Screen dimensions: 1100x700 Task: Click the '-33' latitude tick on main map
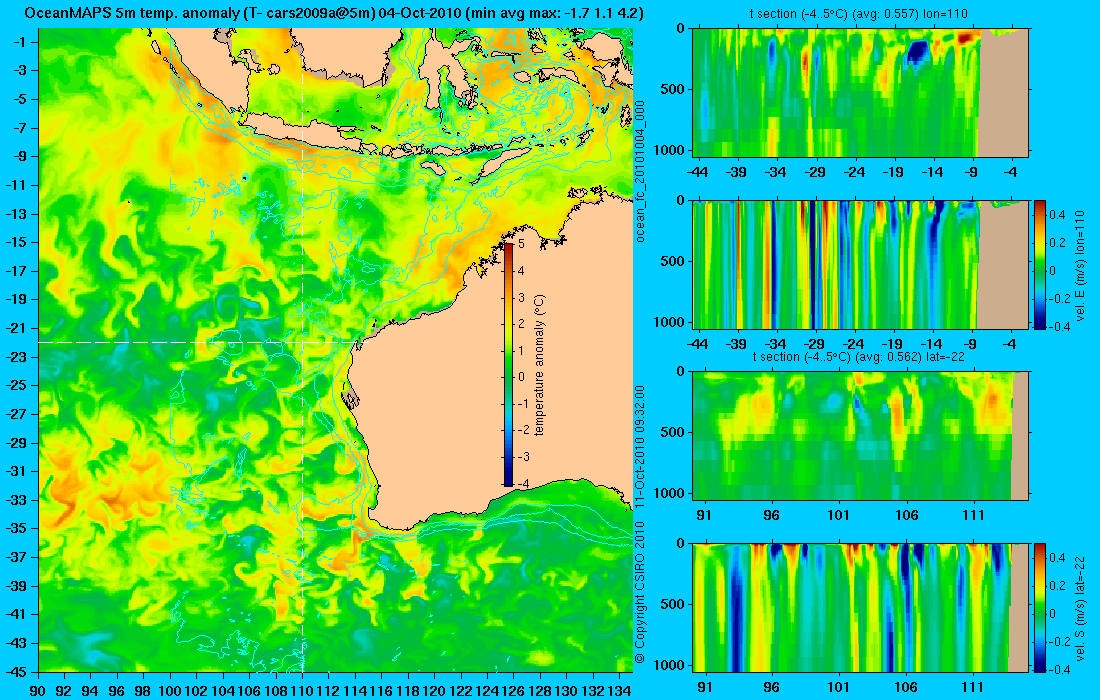click(x=17, y=499)
